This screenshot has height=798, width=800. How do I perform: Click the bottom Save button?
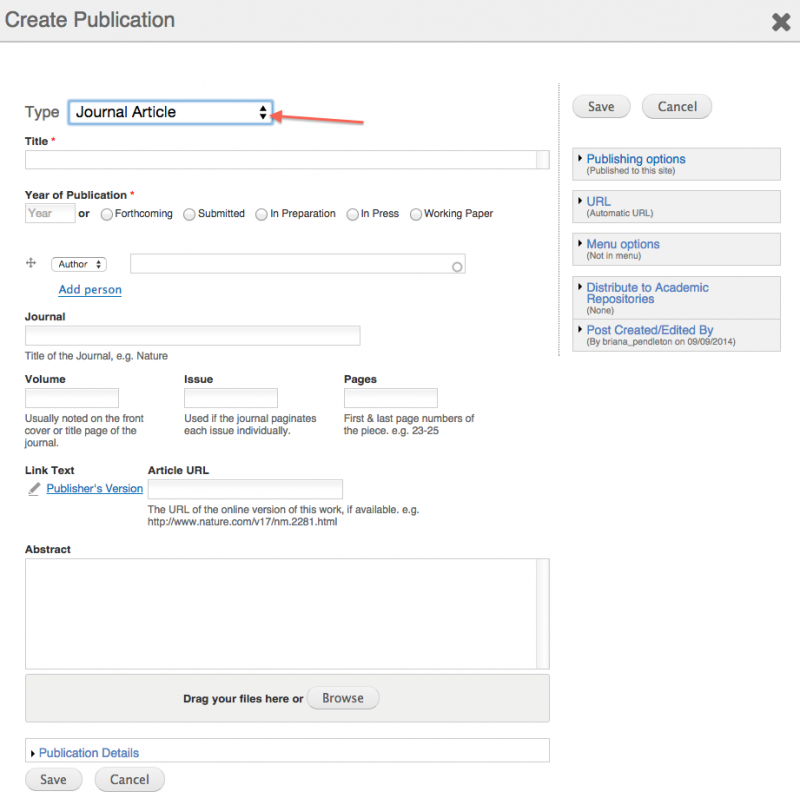click(54, 780)
